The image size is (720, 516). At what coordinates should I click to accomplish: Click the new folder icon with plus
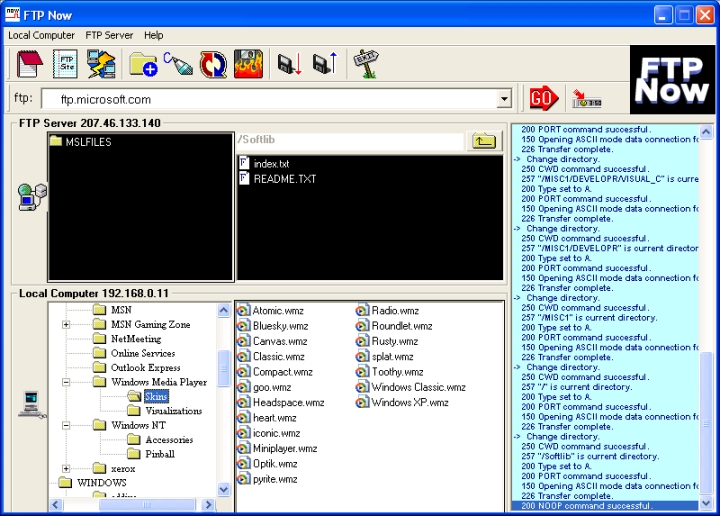(143, 64)
